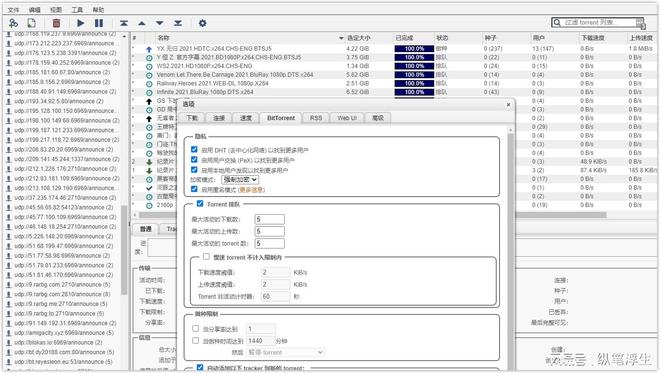Toggle the enable DHT checkbox
The image size is (660, 373).
pos(194,149)
